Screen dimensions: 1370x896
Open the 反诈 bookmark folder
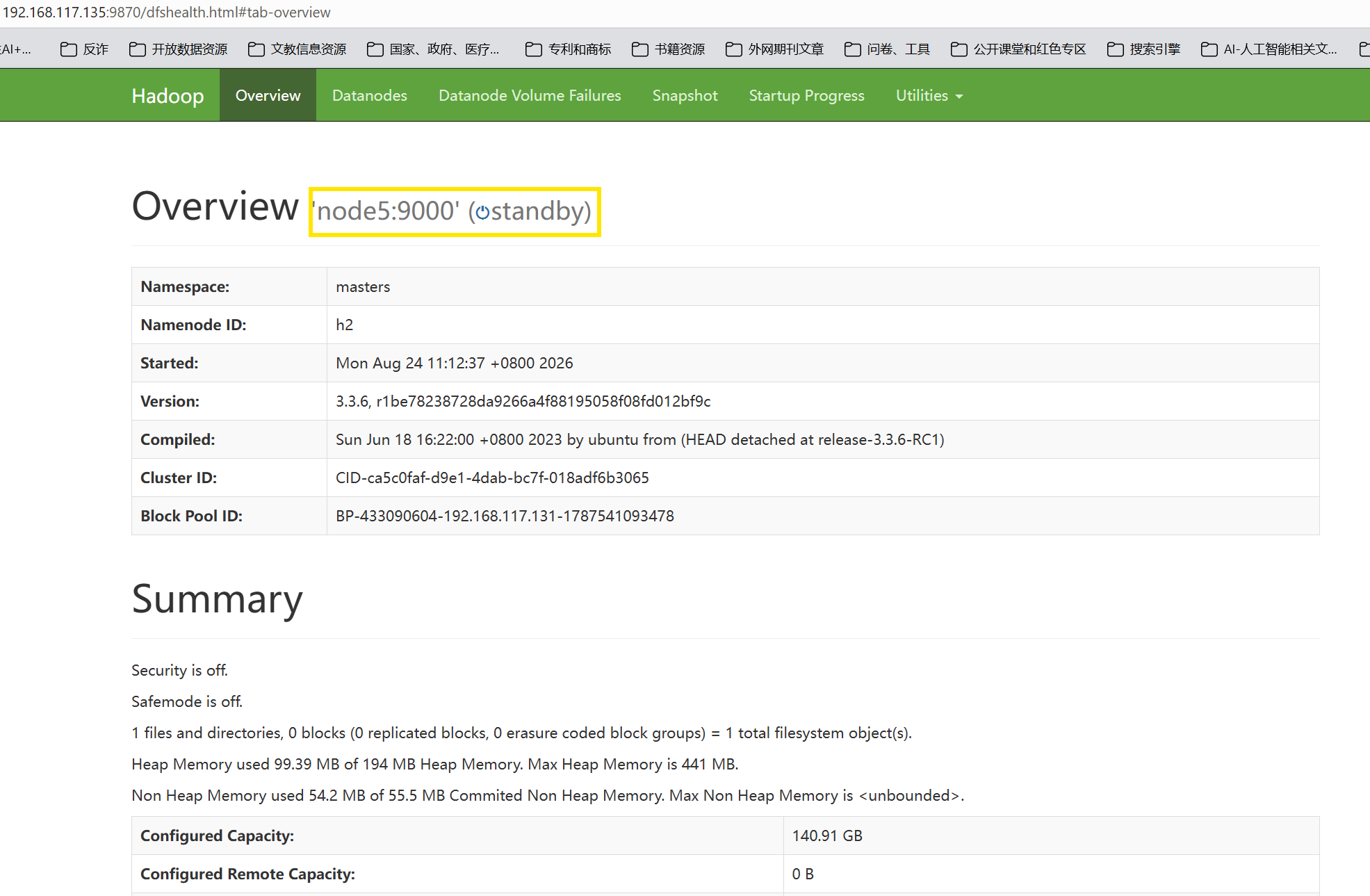point(85,49)
